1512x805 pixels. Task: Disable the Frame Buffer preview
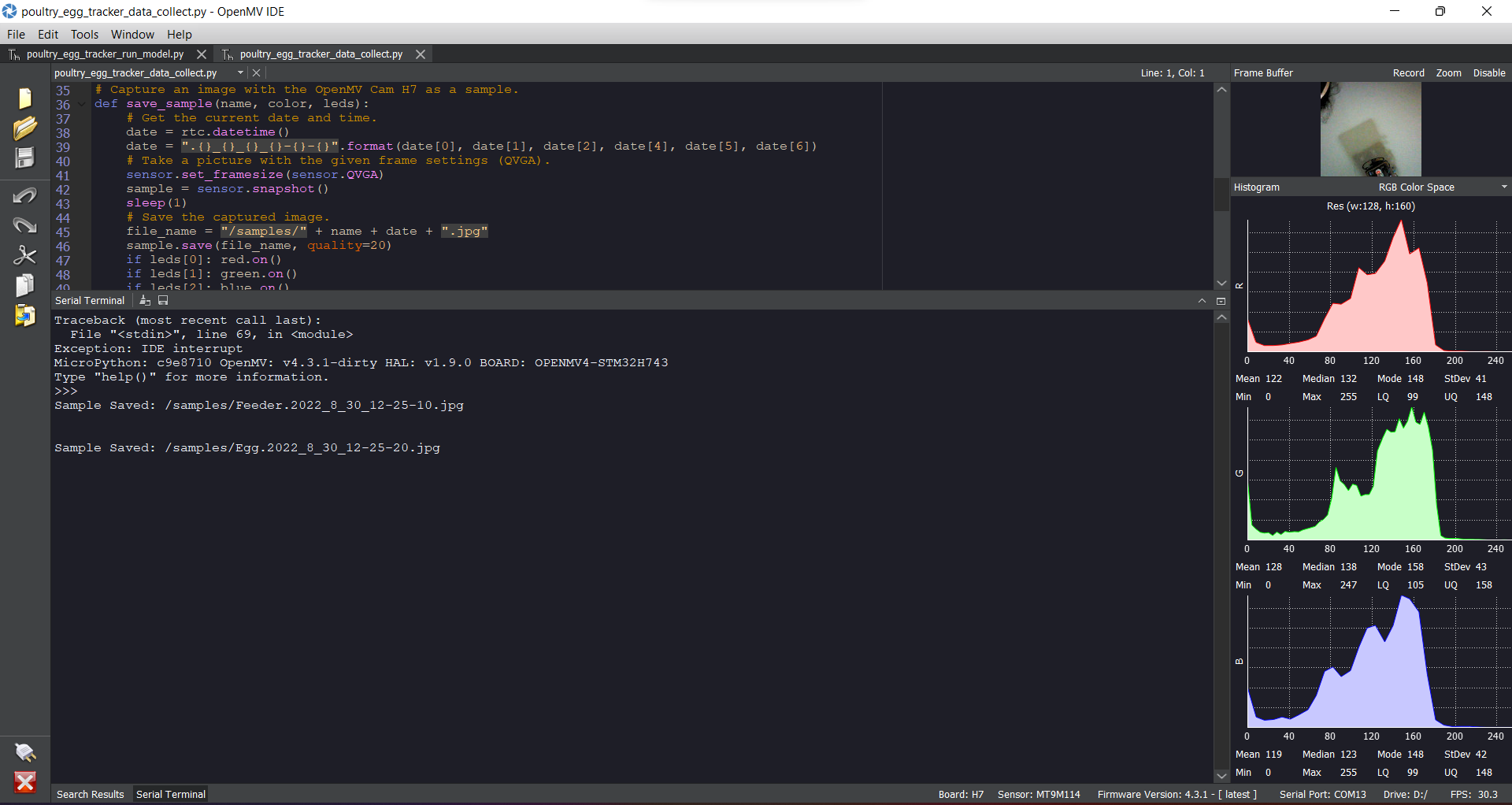point(1488,72)
